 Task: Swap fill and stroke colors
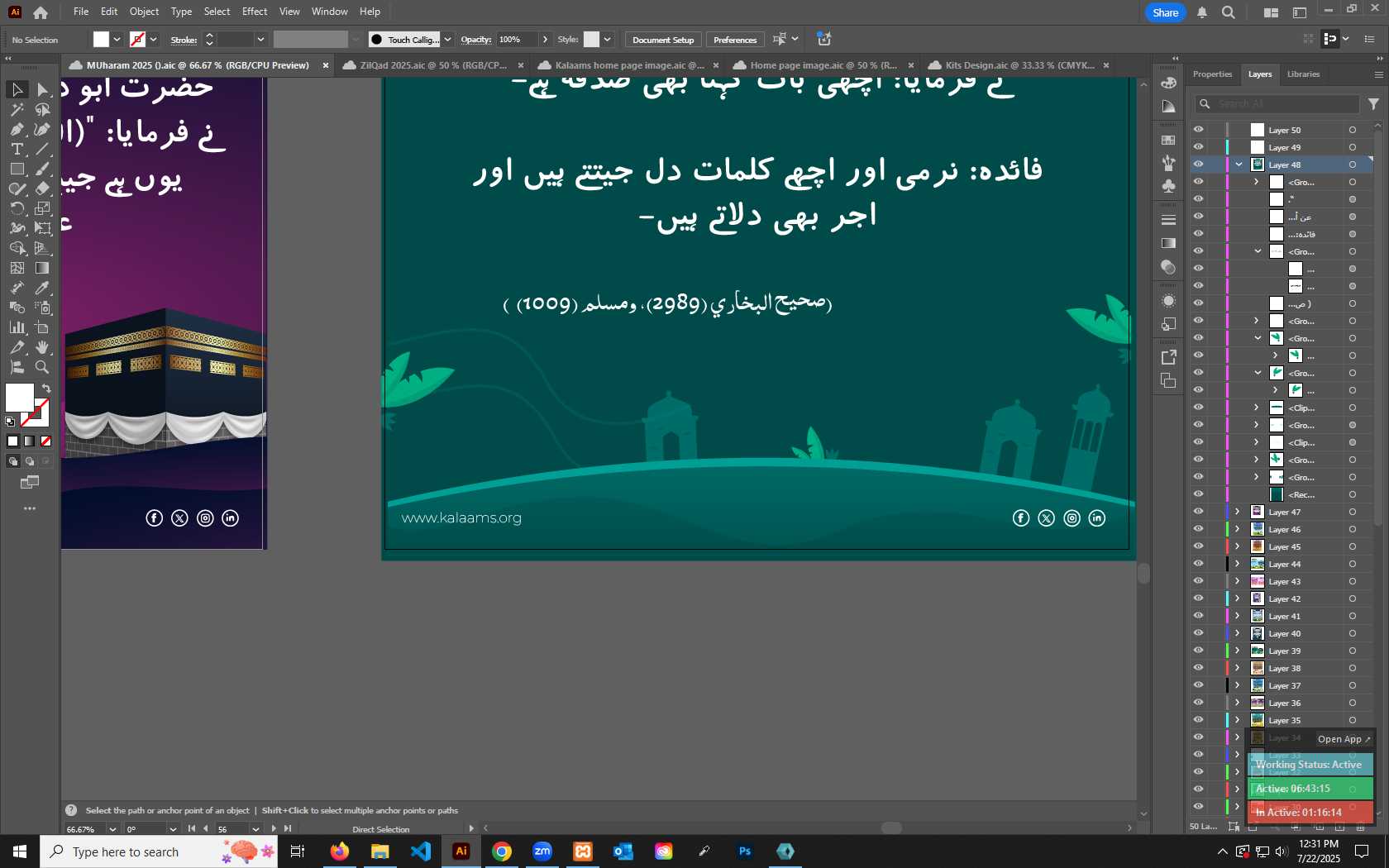tap(46, 389)
